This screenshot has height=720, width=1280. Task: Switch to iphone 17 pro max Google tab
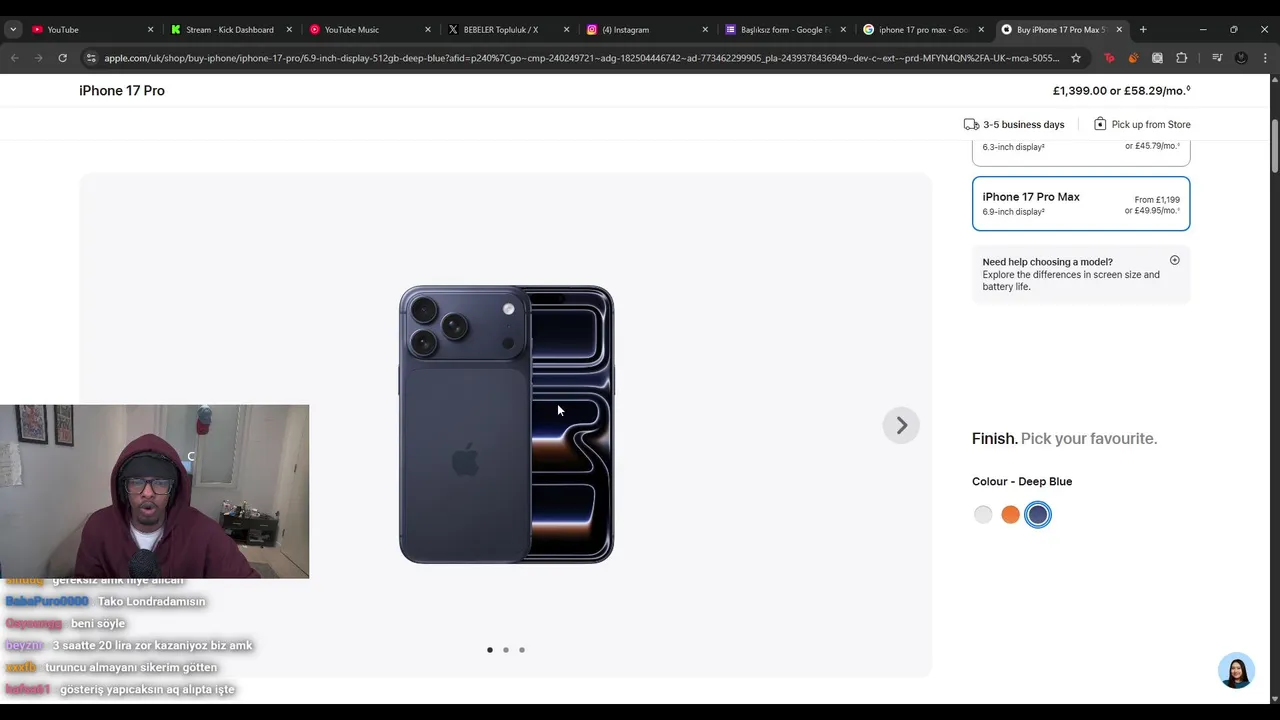(x=925, y=30)
